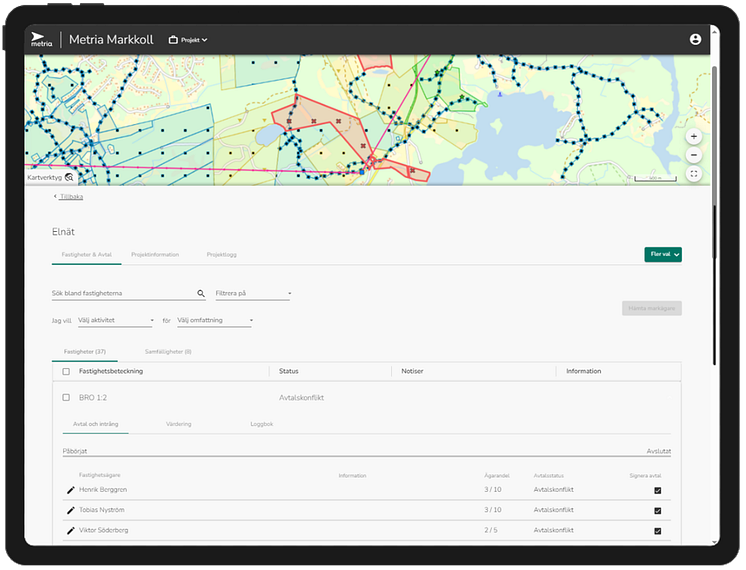Open Välj aktivitet dropdown

pos(115,321)
